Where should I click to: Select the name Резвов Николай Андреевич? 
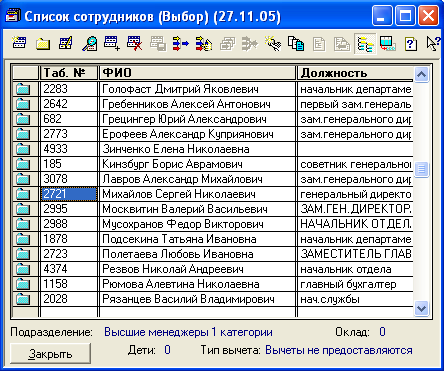(x=173, y=269)
